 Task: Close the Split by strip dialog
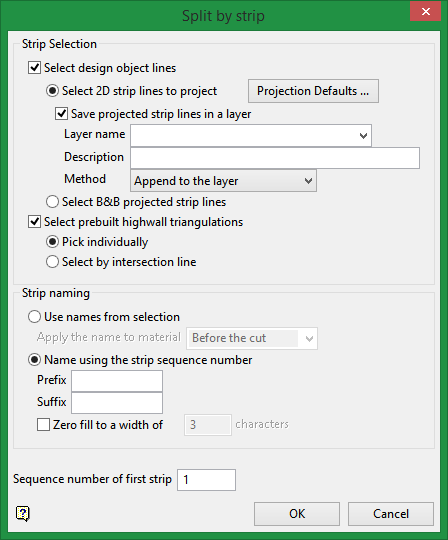point(426,12)
